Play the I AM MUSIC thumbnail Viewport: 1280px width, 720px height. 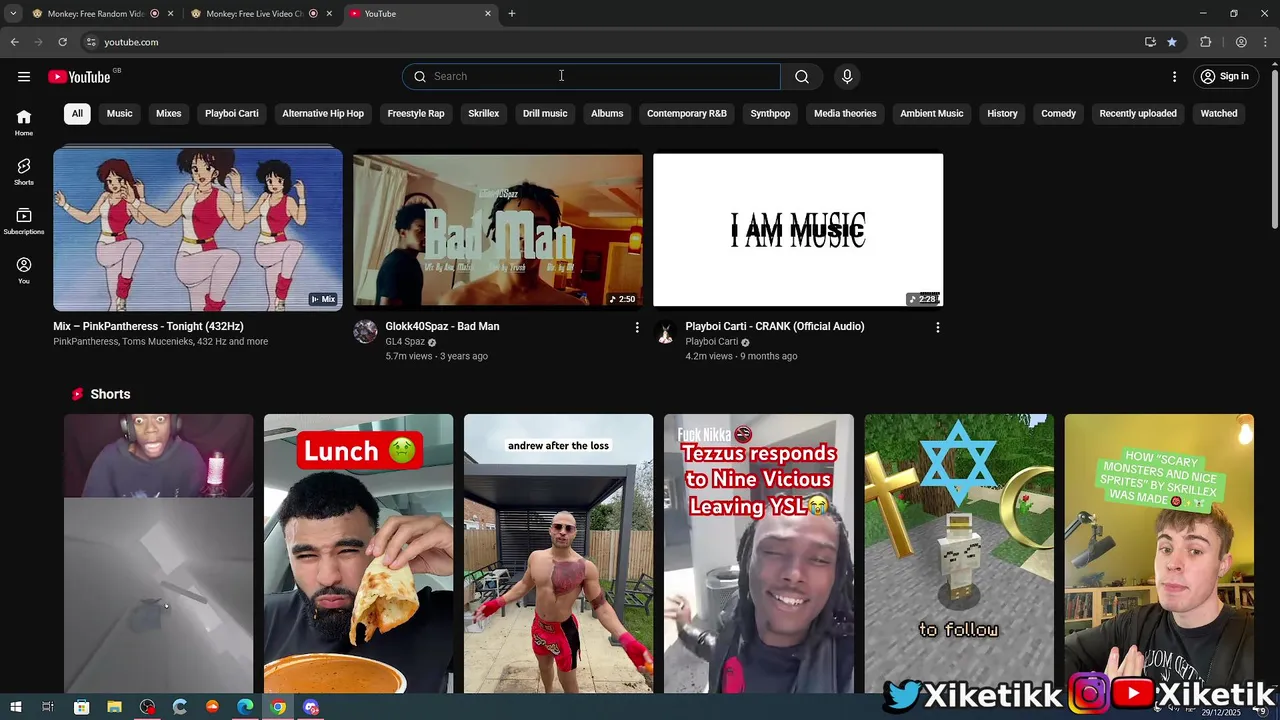798,230
